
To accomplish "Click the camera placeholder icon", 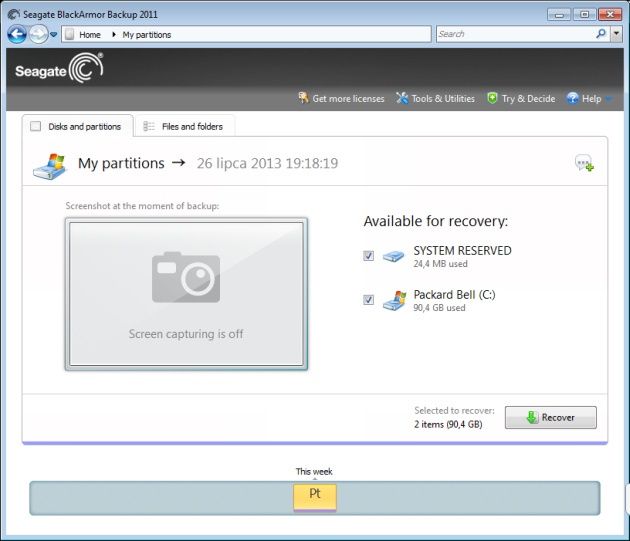I will pyautogui.click(x=186, y=277).
